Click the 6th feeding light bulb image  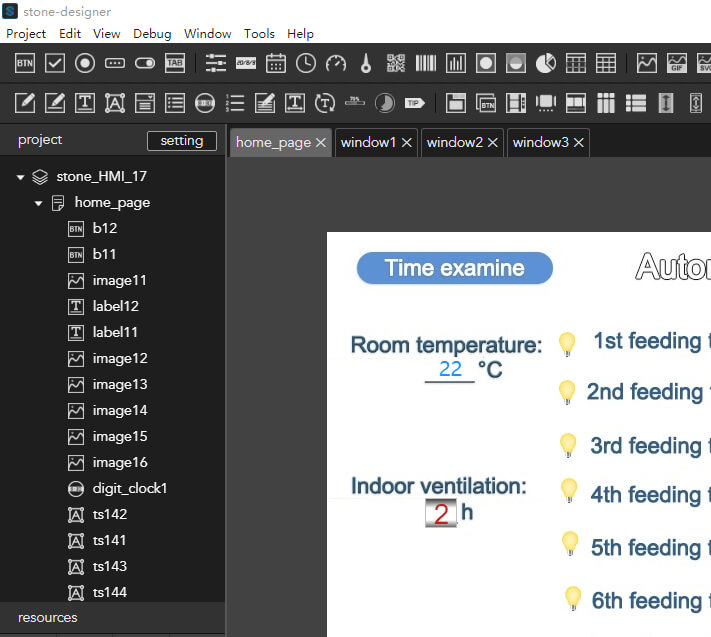coord(573,598)
